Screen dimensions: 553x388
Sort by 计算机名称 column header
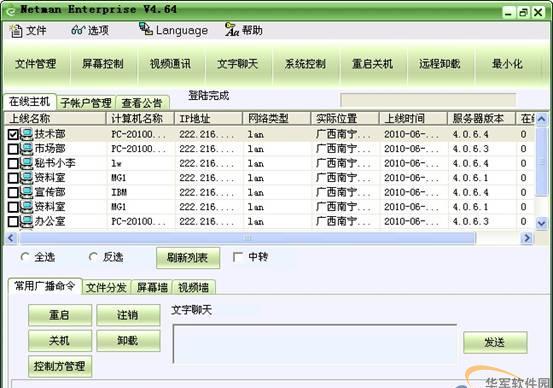[140, 119]
